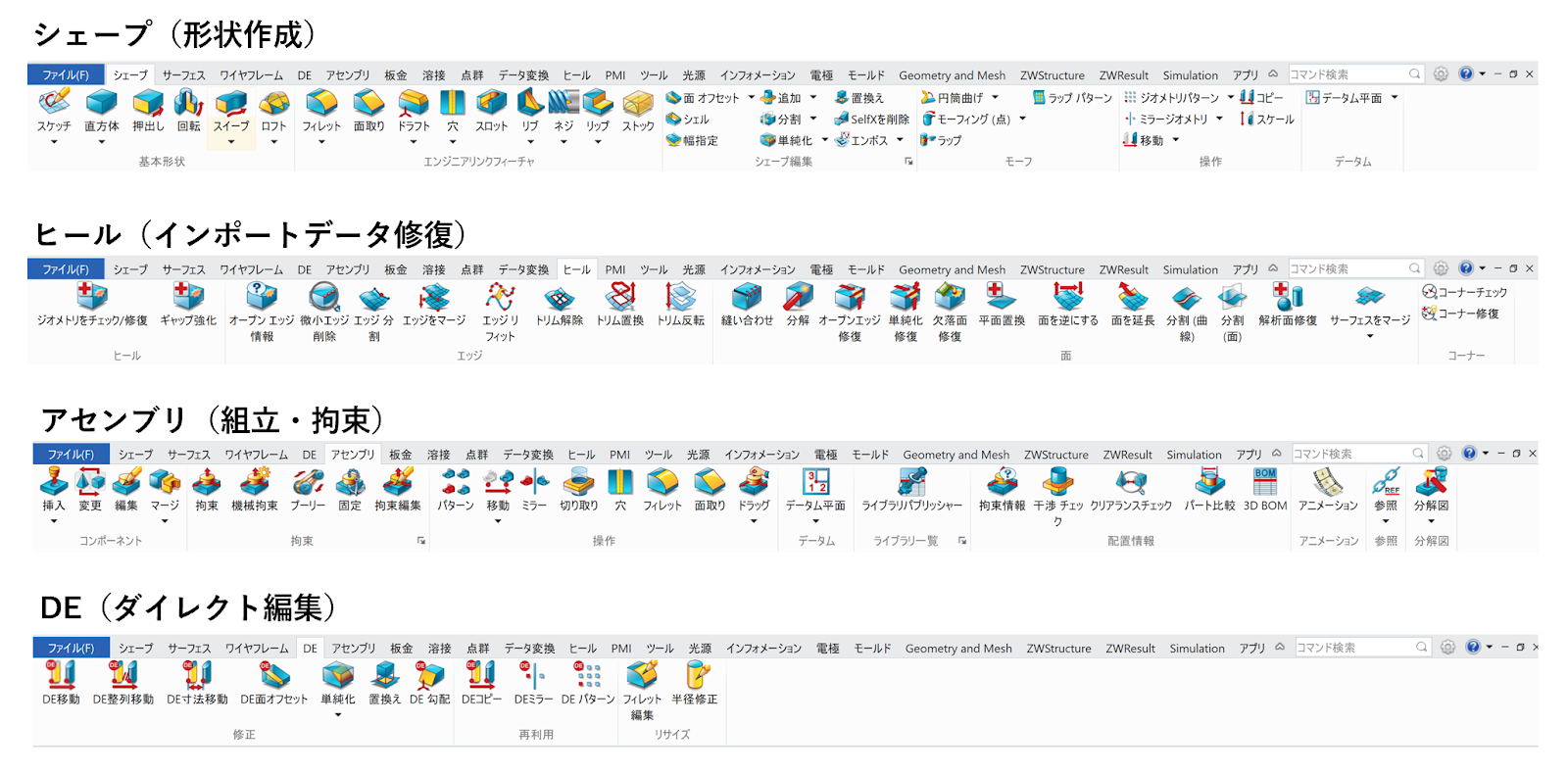
Task: Choose the 縫い合わせ (Sew) face tool
Action: click(x=747, y=298)
